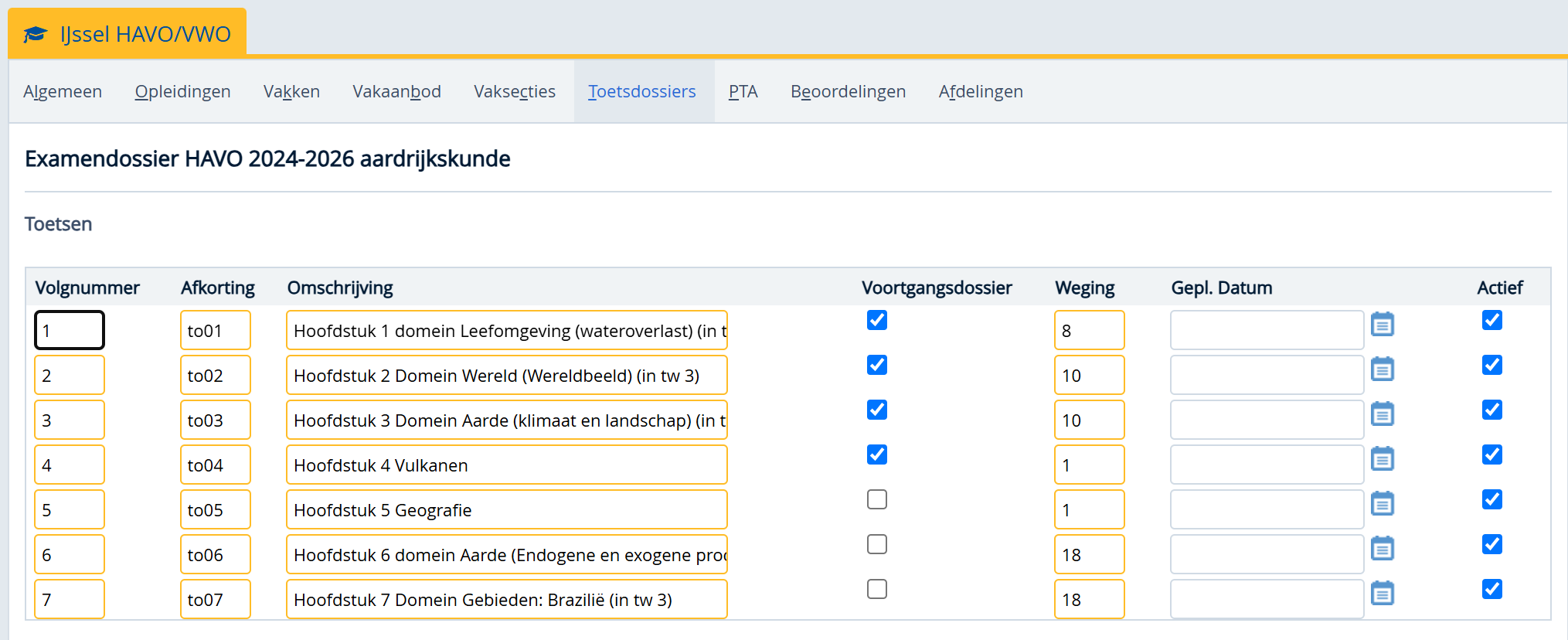Click Weging field containing 8
This screenshot has width=1568, height=640.
tap(1088, 331)
